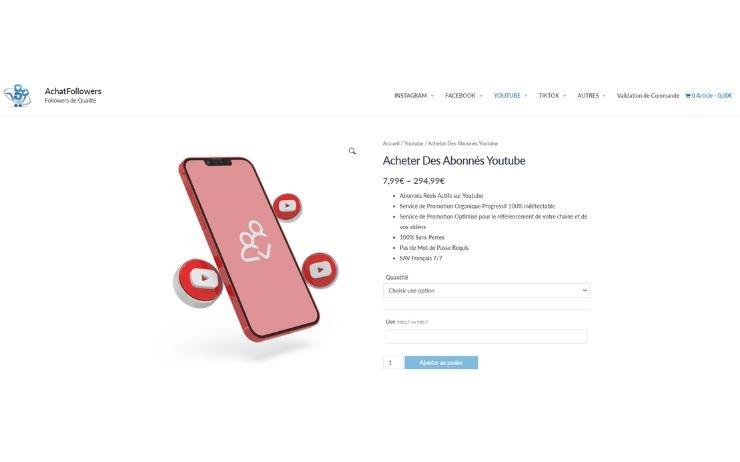This screenshot has width=740, height=462.
Task: Click the Lien URL input field
Action: (x=487, y=336)
